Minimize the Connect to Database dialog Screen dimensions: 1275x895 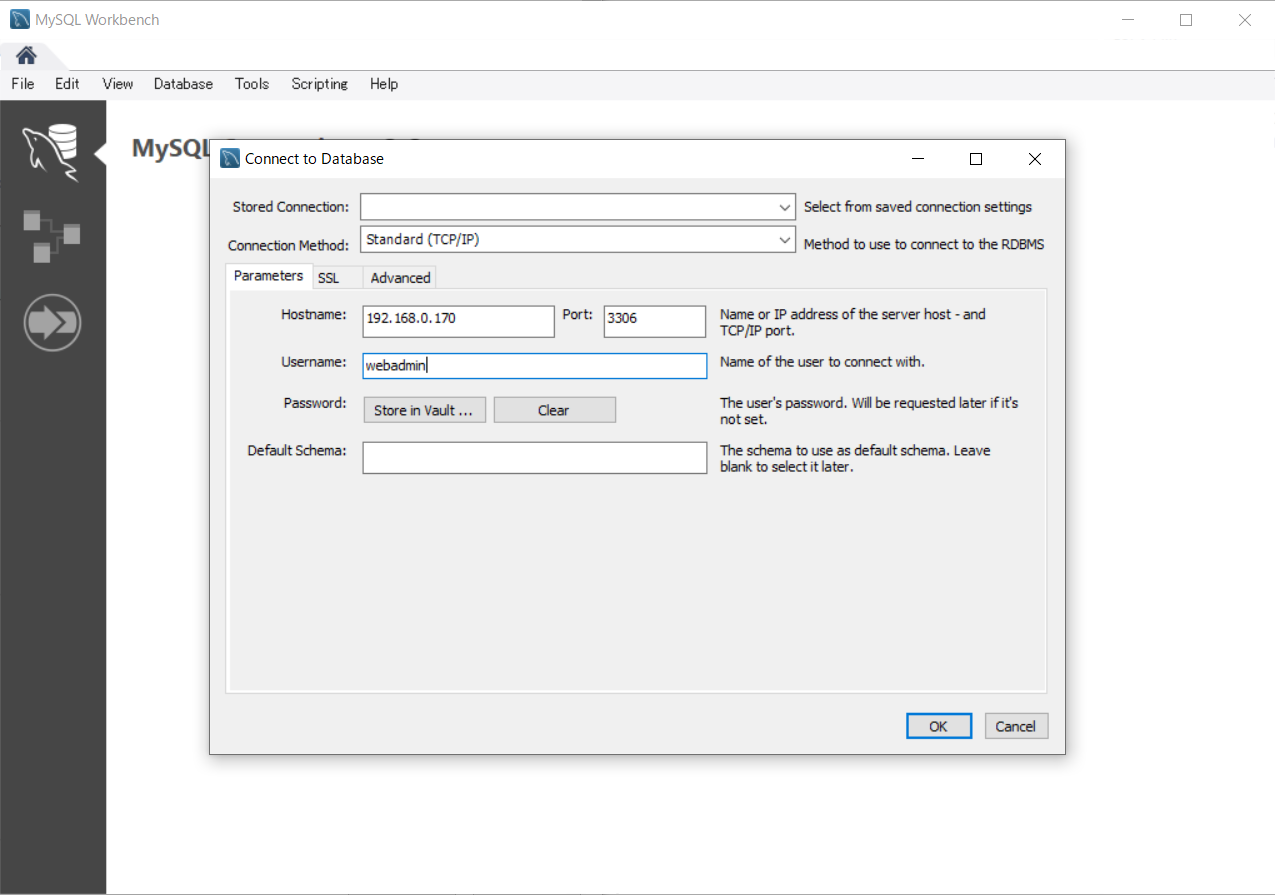point(918,159)
